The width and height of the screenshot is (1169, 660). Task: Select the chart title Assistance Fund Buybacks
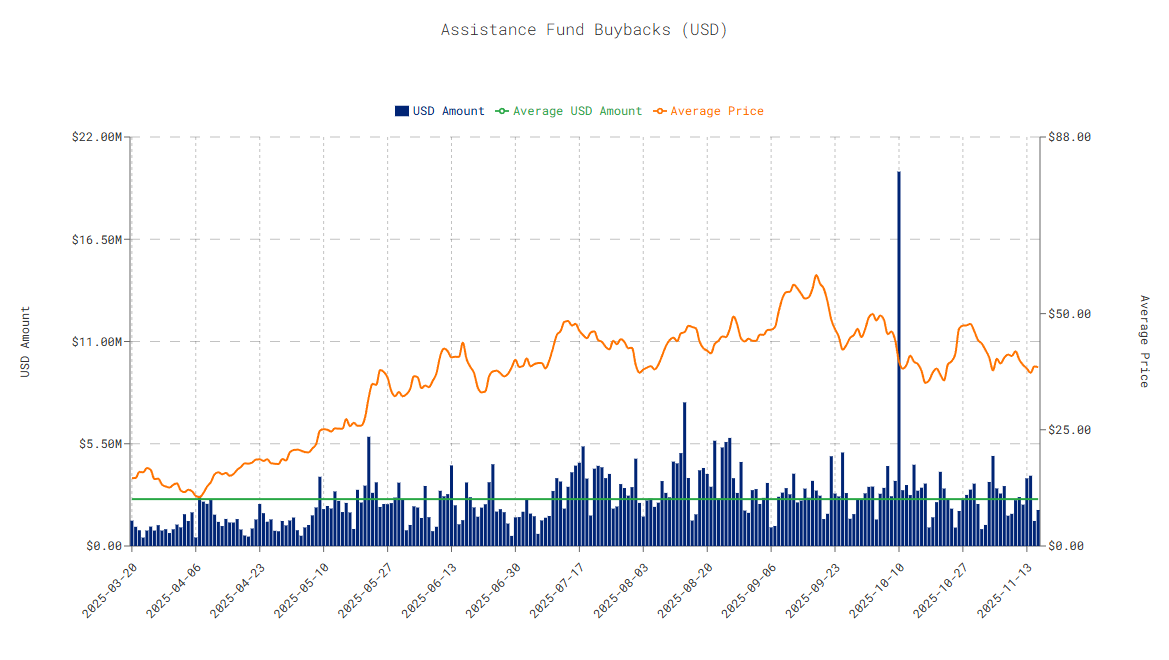pos(584,30)
